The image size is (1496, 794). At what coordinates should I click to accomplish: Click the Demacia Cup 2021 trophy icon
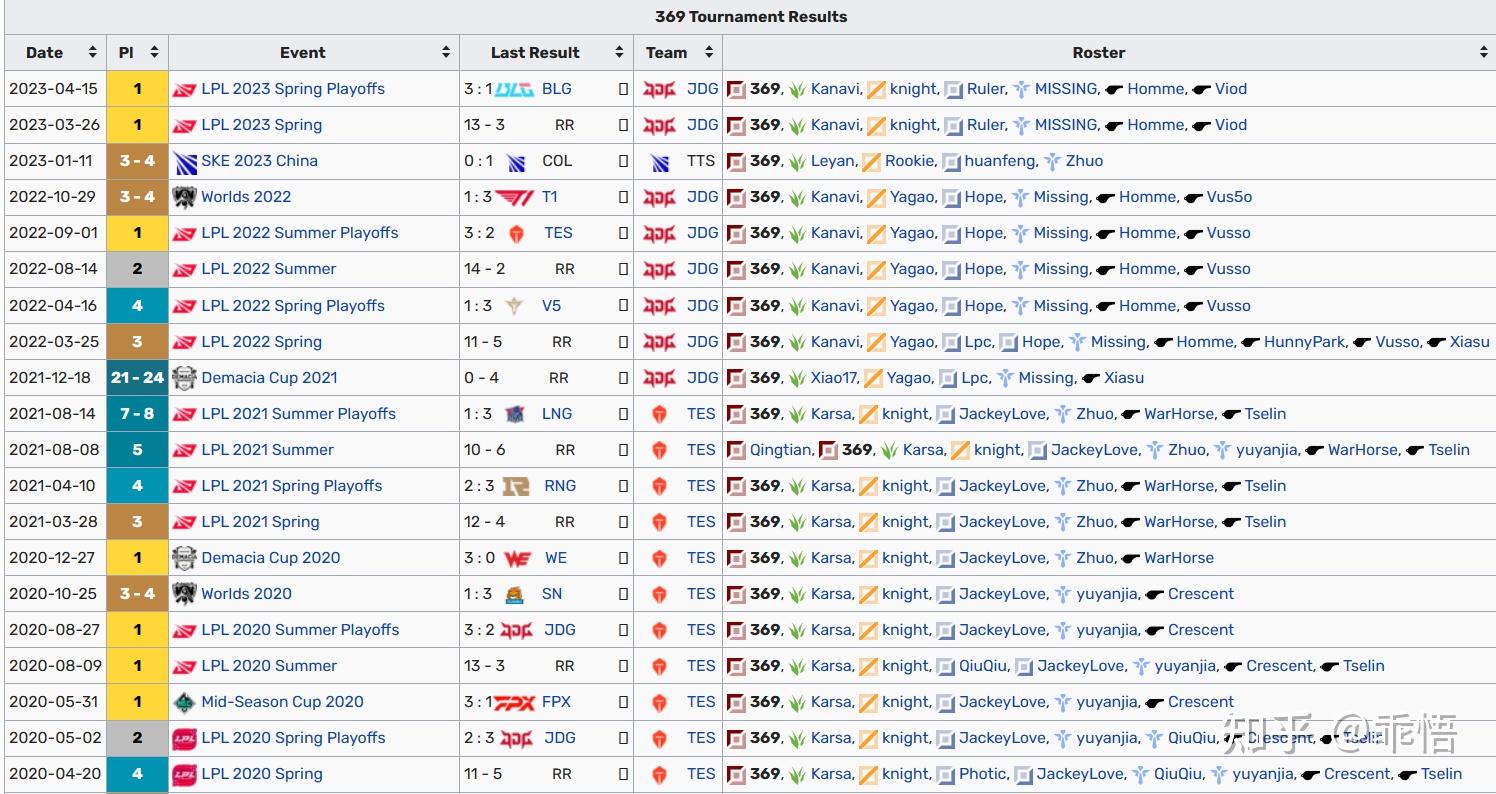186,377
